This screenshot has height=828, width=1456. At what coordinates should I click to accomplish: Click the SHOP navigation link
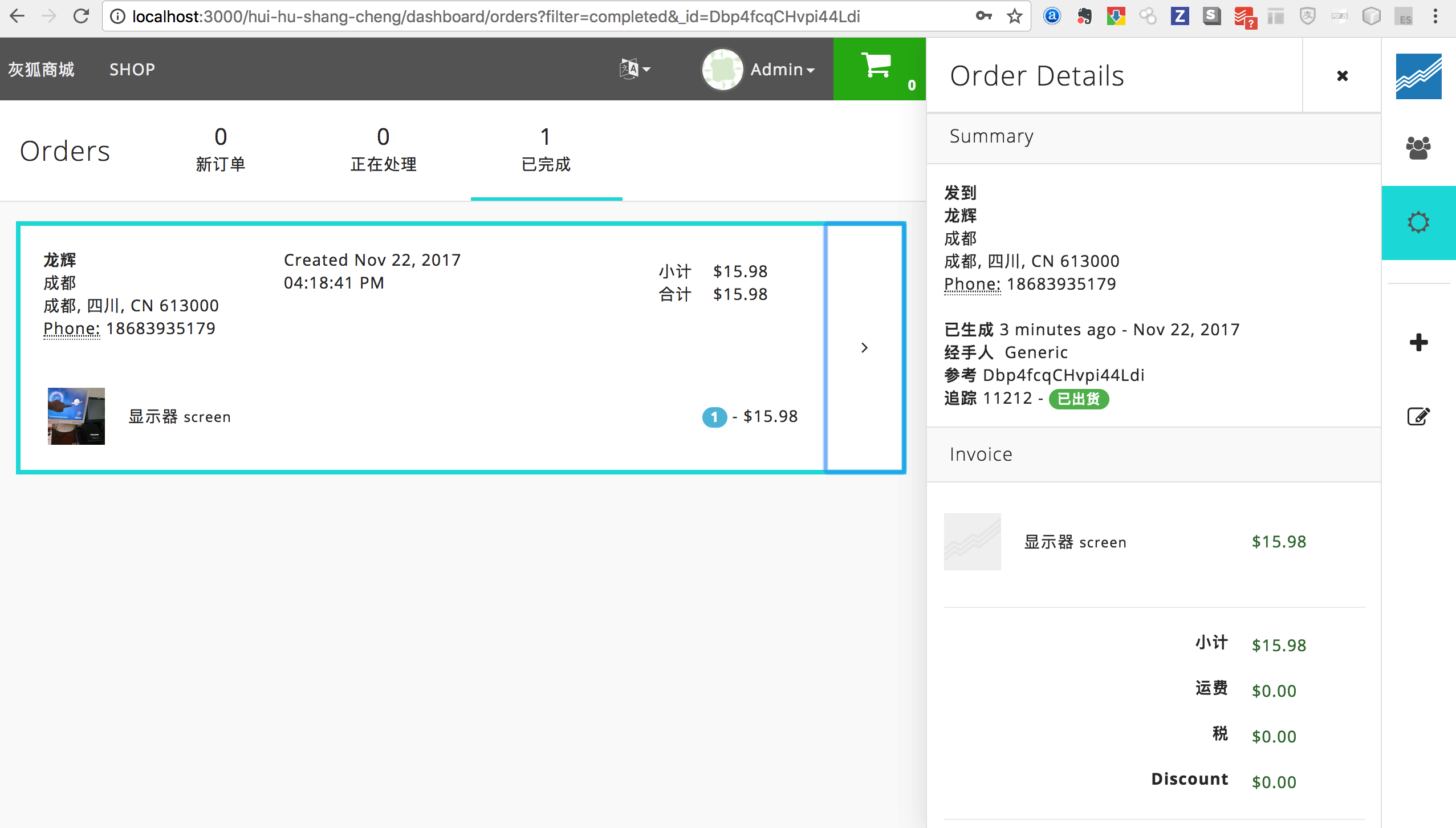click(132, 69)
